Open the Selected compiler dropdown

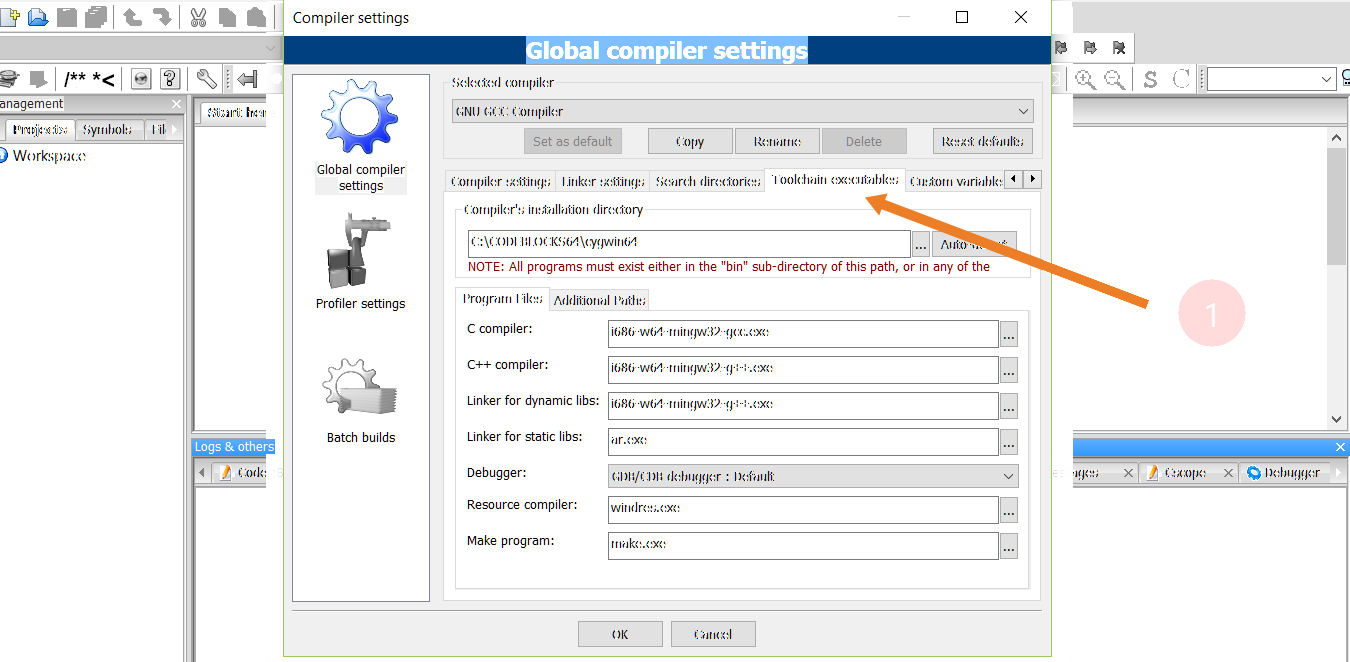[x=1022, y=111]
